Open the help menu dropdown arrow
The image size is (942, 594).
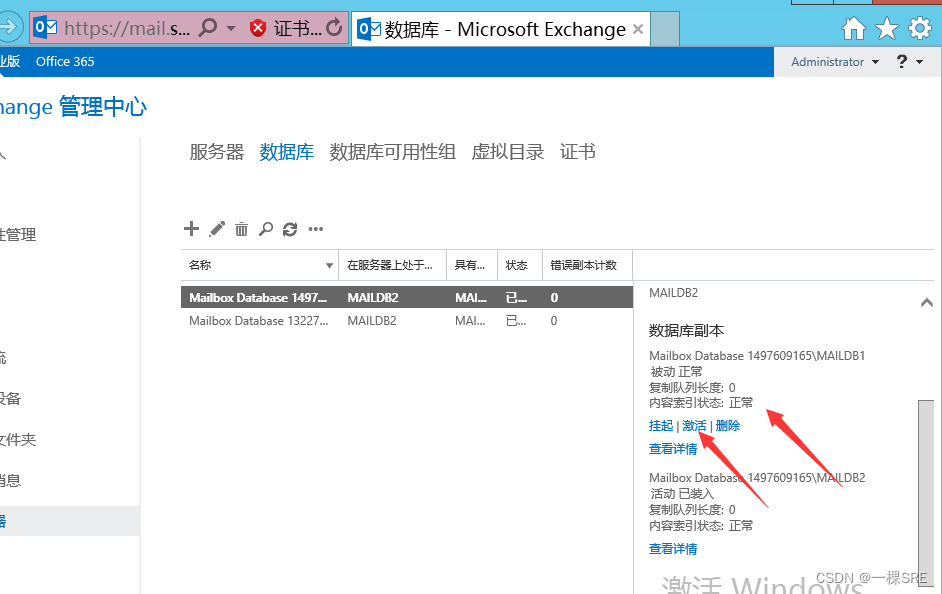(x=919, y=62)
